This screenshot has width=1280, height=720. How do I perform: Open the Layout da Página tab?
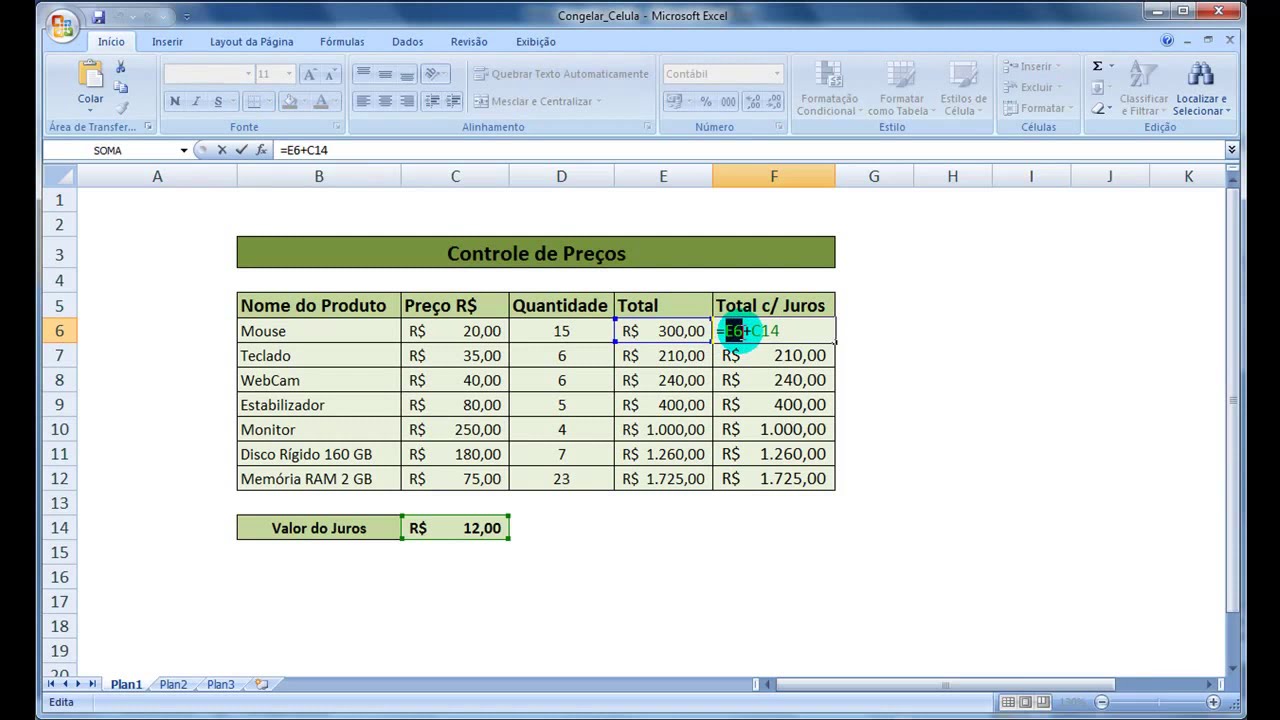(251, 42)
